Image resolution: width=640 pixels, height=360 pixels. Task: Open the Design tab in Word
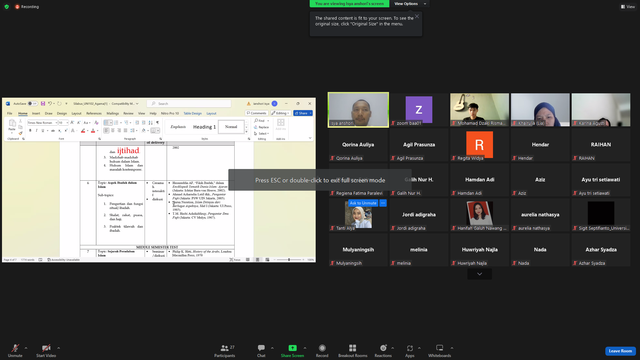pos(62,113)
